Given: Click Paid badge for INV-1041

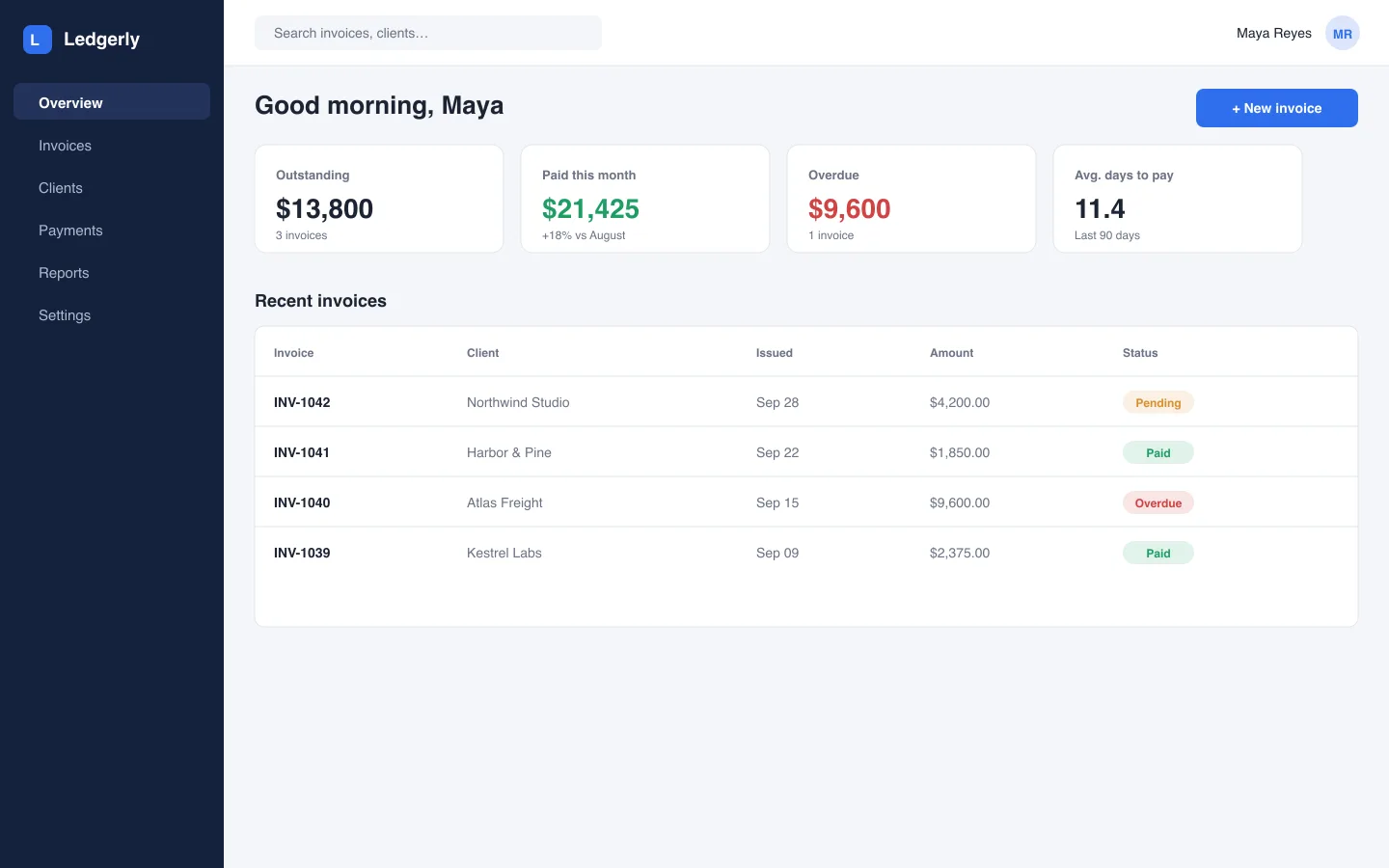Looking at the screenshot, I should (1157, 452).
